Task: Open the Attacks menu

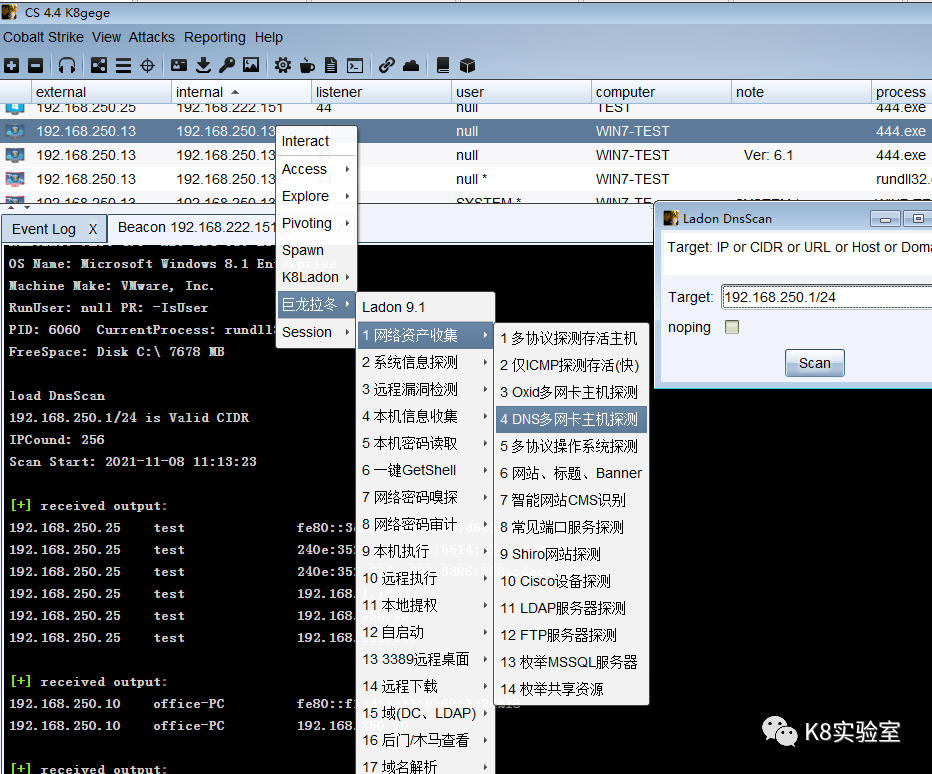Action: 152,37
